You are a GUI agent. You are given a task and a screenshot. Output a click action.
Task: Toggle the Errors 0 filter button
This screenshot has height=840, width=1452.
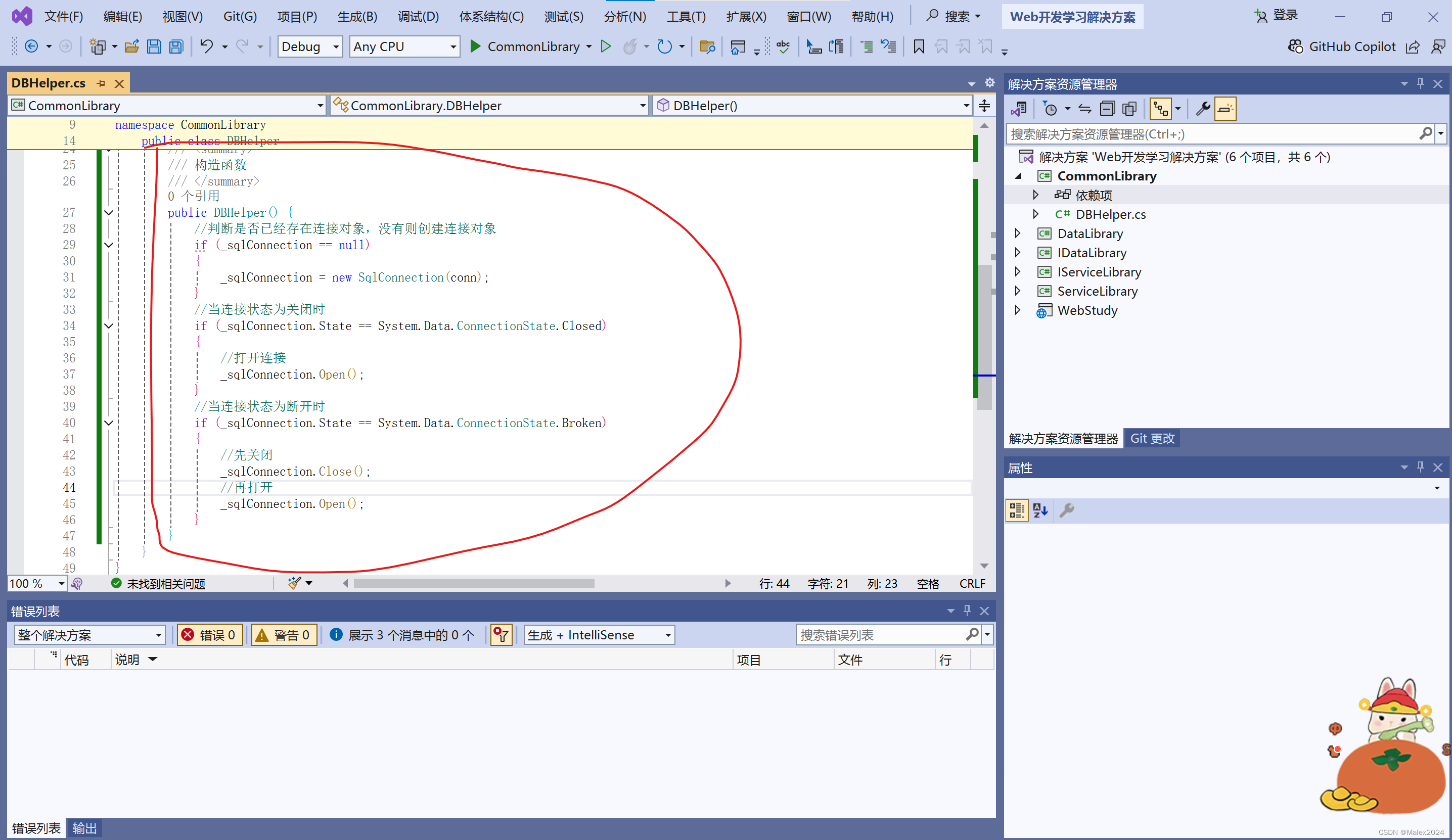coord(209,635)
